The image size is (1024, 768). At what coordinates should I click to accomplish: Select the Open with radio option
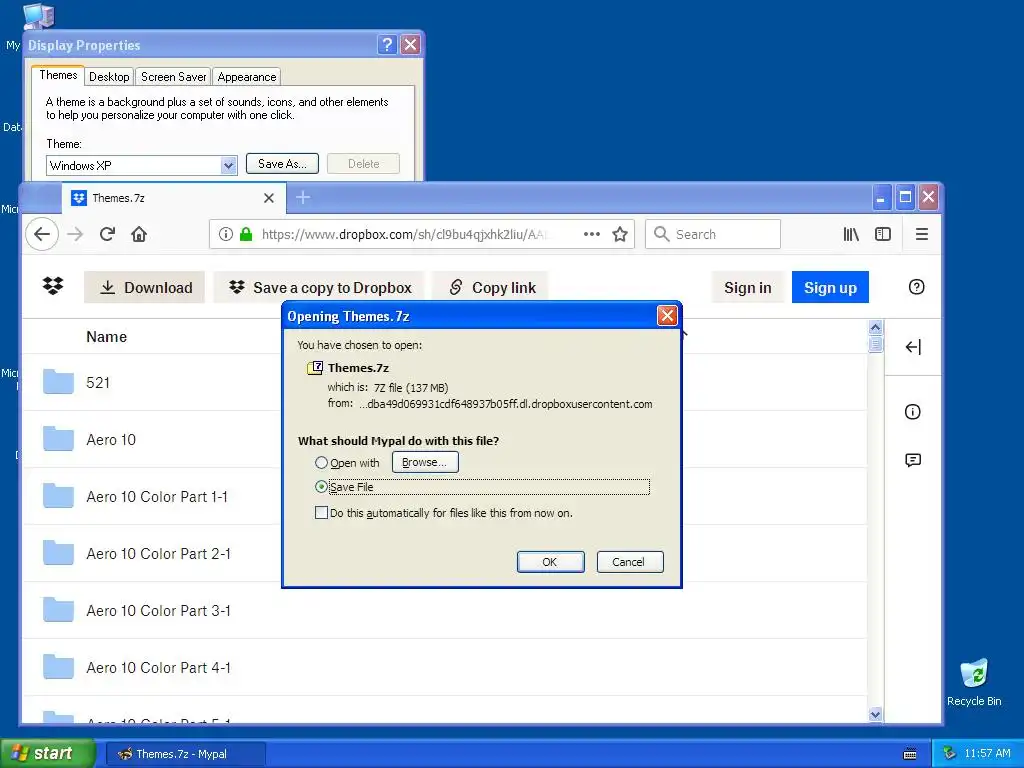point(321,462)
